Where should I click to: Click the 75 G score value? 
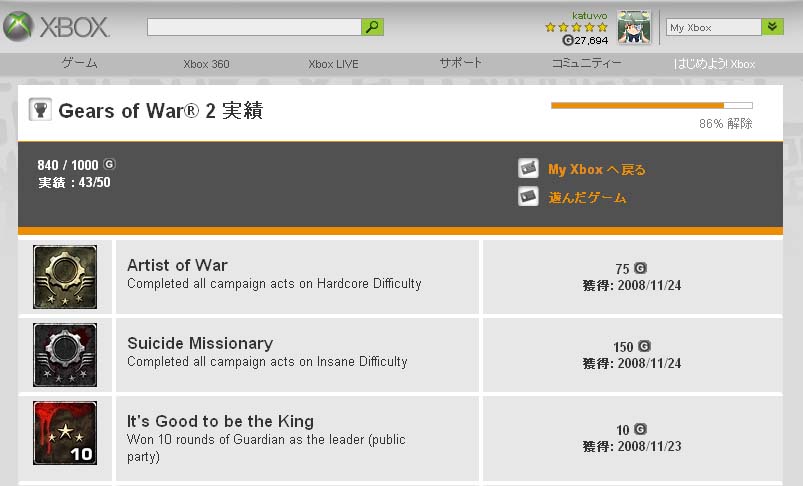coord(622,269)
